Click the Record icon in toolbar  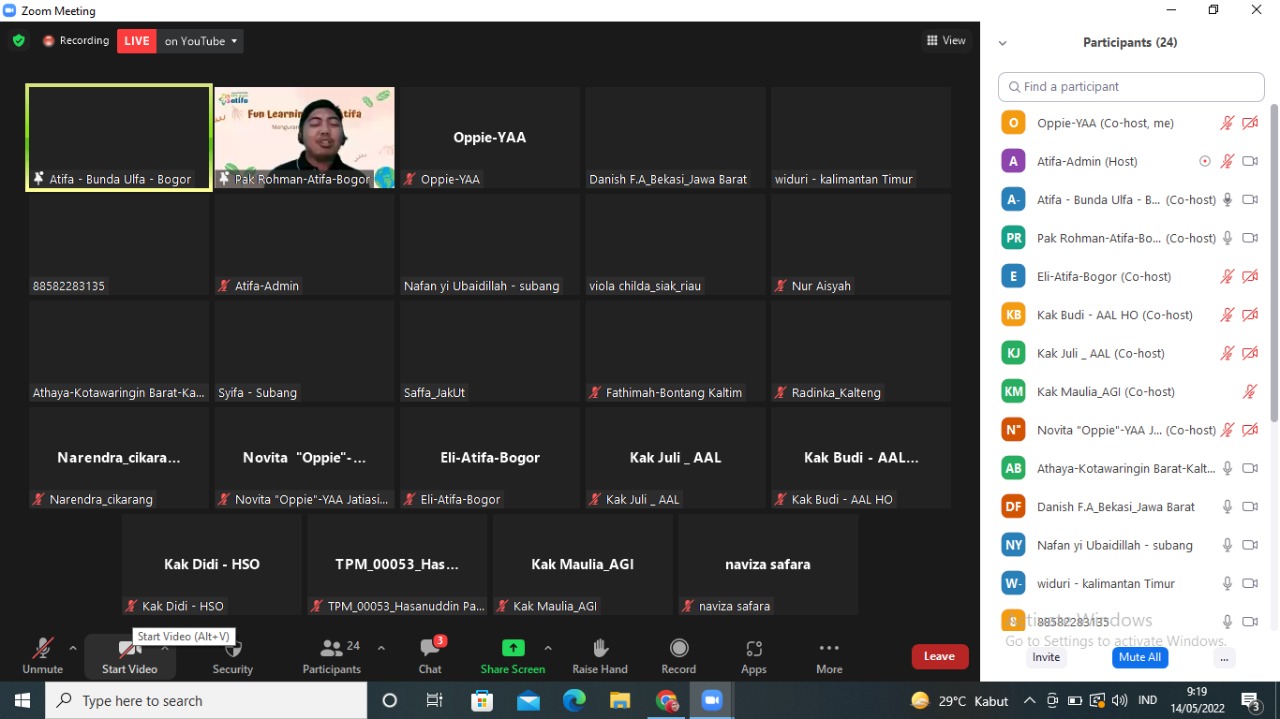pyautogui.click(x=678, y=649)
